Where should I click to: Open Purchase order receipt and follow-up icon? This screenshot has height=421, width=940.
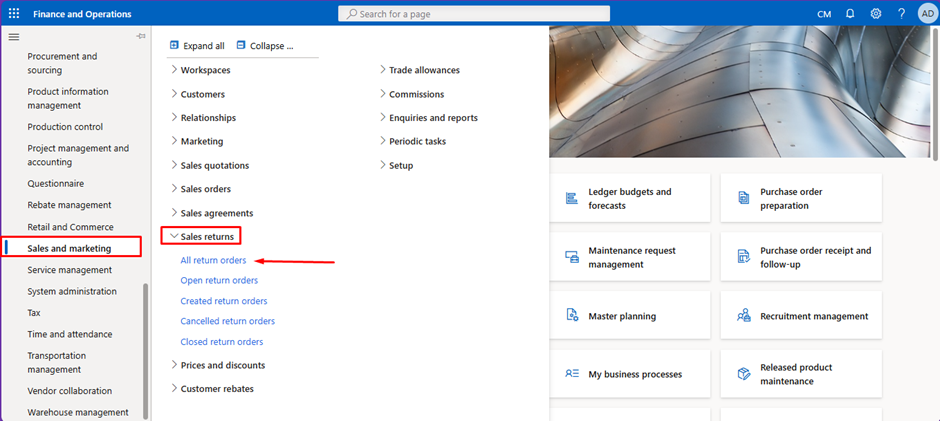[x=743, y=257]
